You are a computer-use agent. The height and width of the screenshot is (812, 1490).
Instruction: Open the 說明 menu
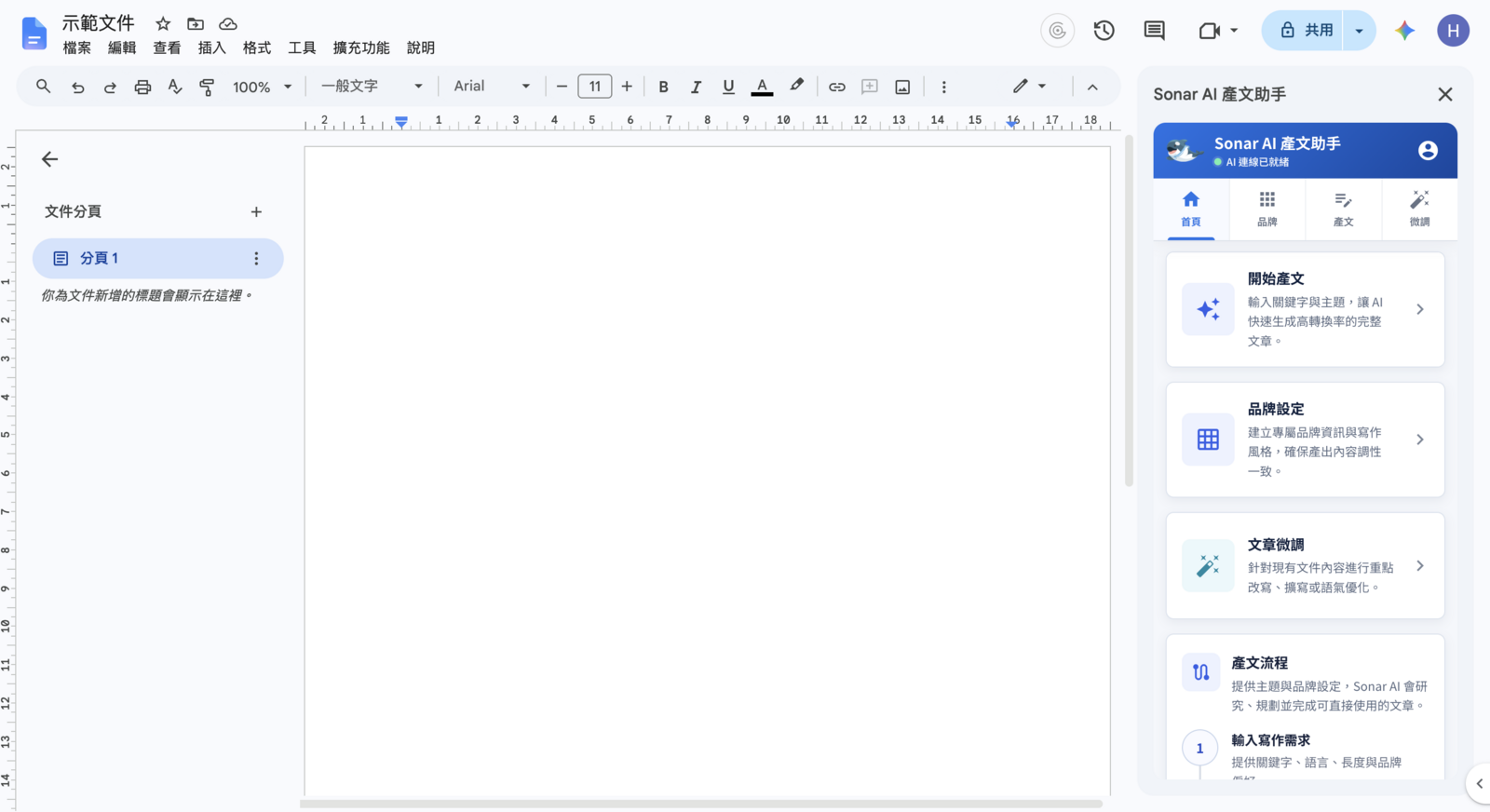(x=421, y=48)
